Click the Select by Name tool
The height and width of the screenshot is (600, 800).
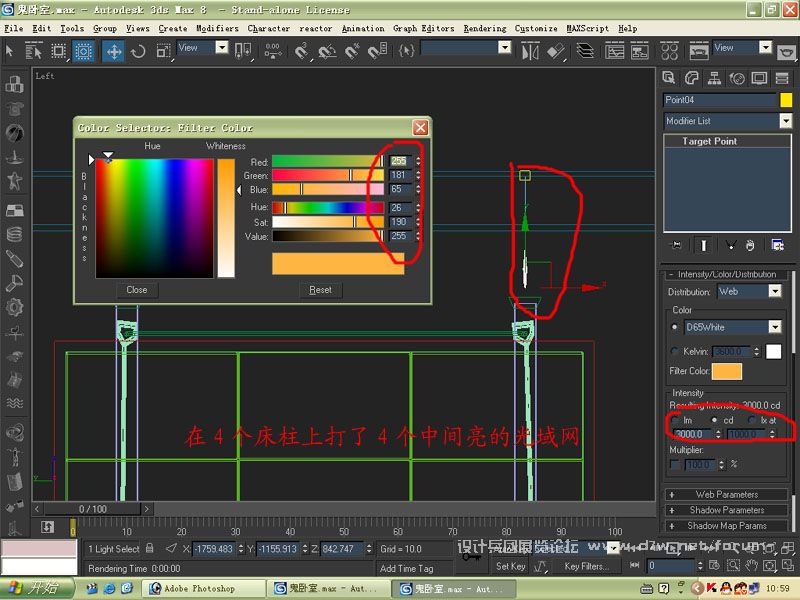(34, 51)
